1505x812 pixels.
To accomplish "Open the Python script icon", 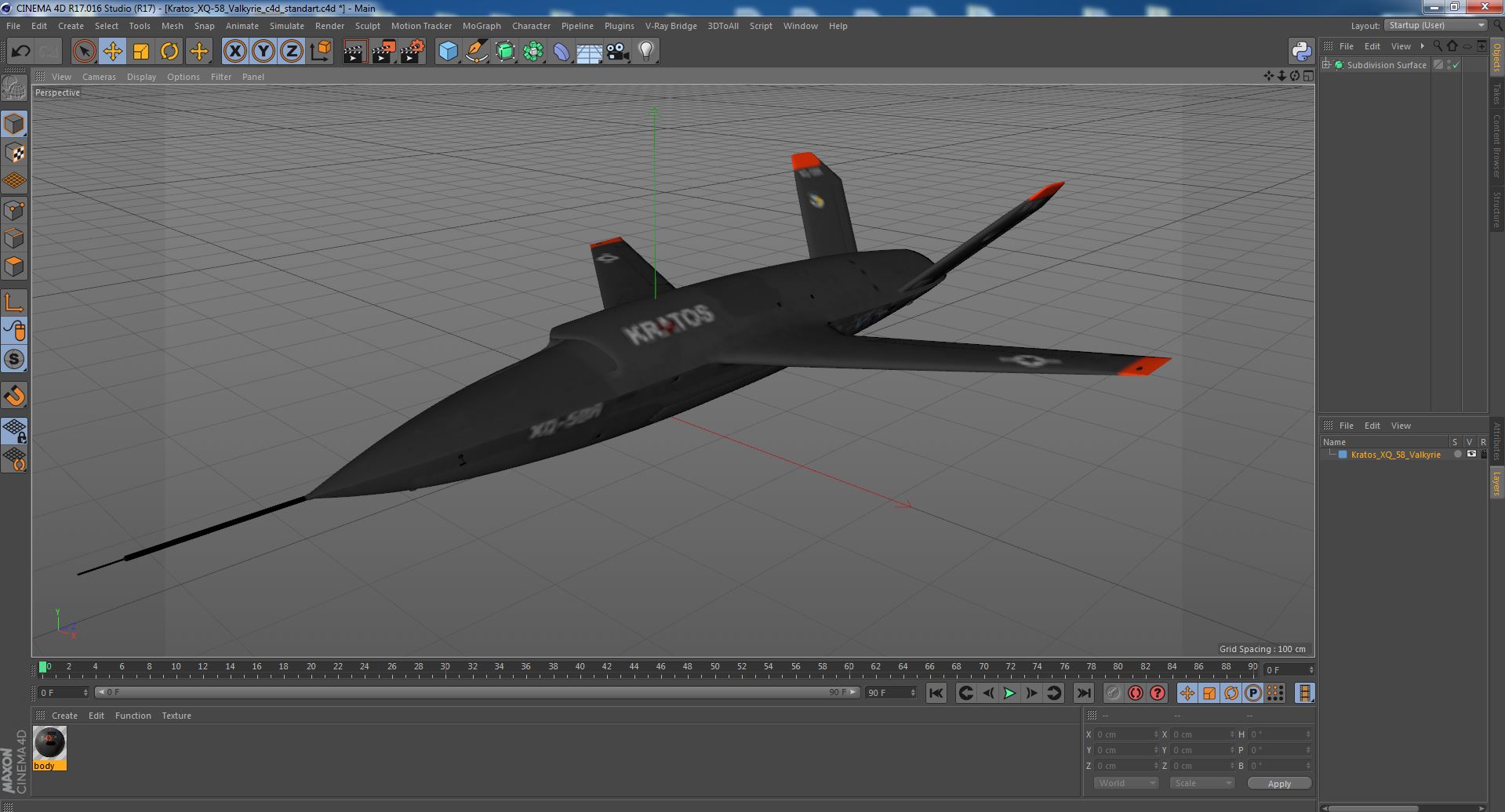I will coord(1301,52).
